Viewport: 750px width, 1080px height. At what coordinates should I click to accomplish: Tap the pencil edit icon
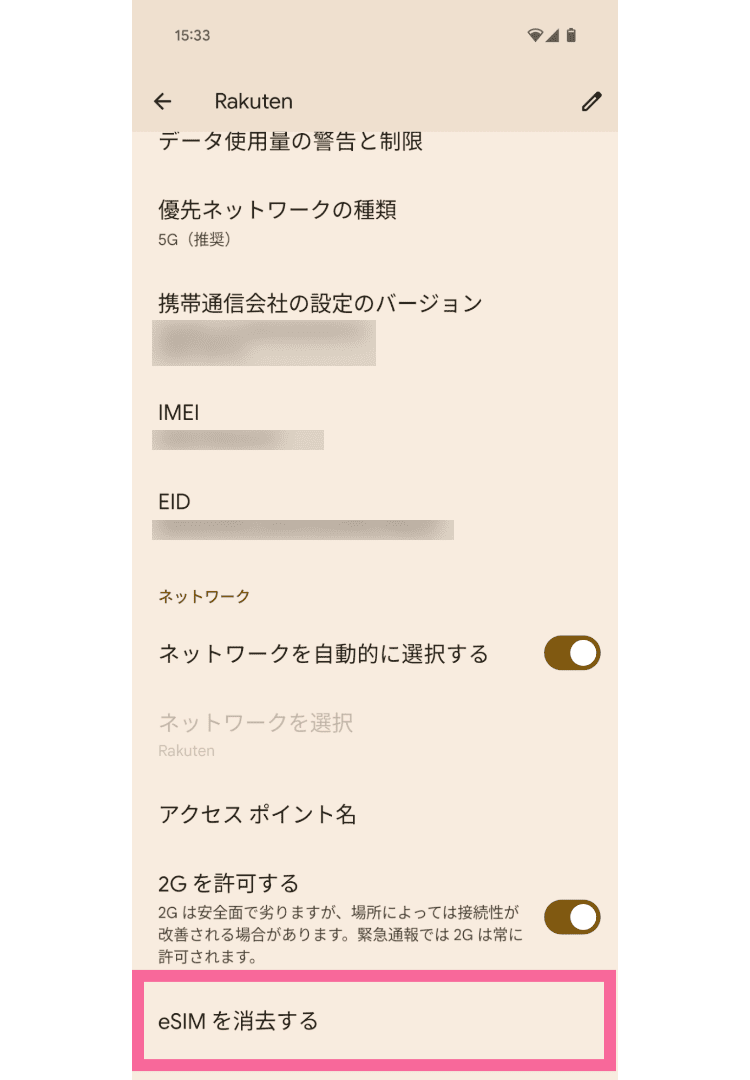point(592,101)
